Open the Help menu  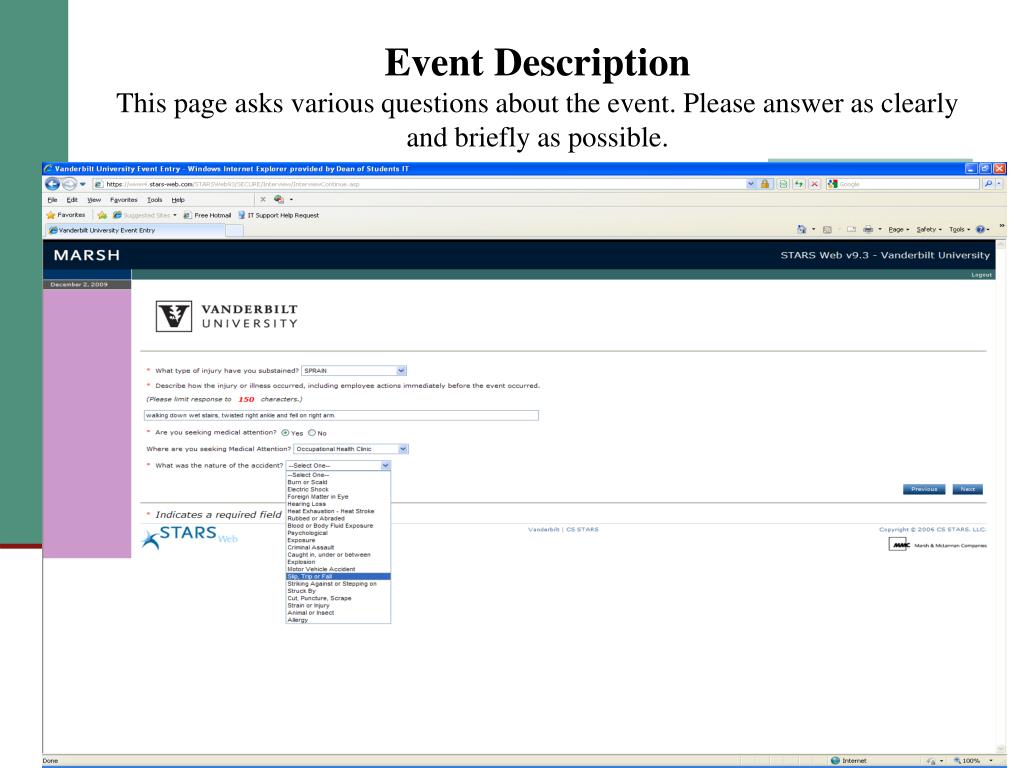pos(178,200)
